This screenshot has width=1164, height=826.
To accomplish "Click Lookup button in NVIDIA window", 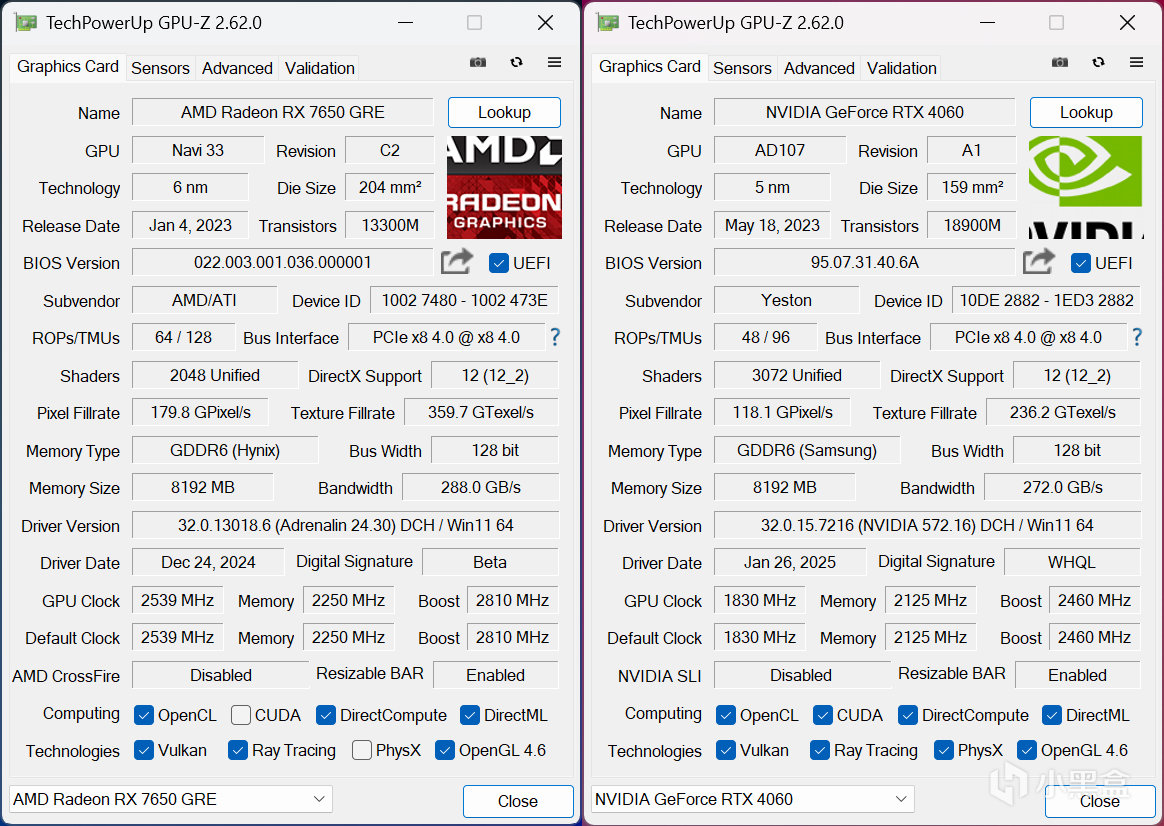I will coord(1086,112).
